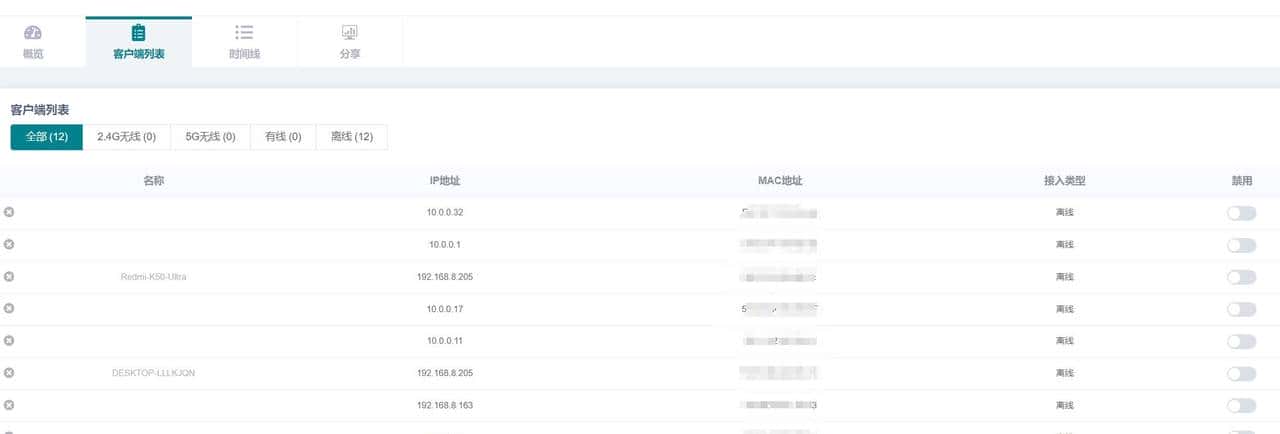Select the Redmi-K50-Ultra device name
Viewport: 1280px width, 434px height.
pyautogui.click(x=153, y=277)
